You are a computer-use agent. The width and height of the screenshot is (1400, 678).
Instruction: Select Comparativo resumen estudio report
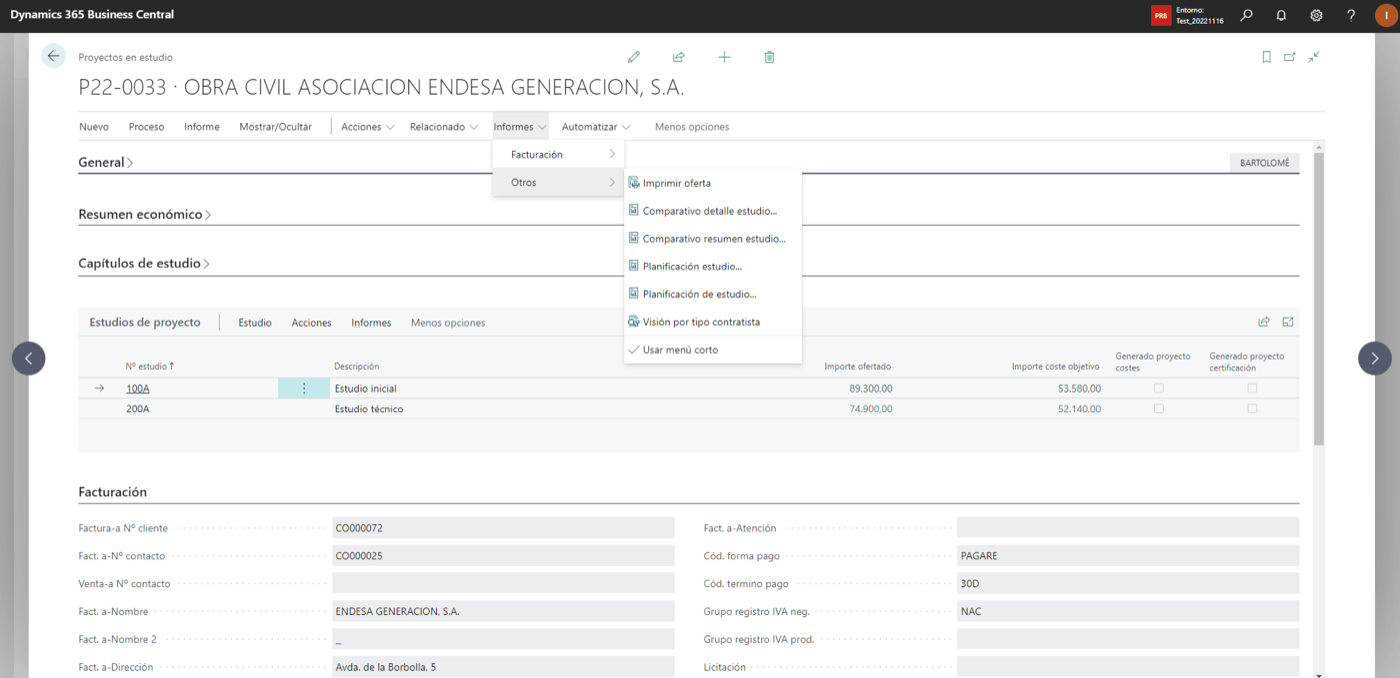pos(712,239)
